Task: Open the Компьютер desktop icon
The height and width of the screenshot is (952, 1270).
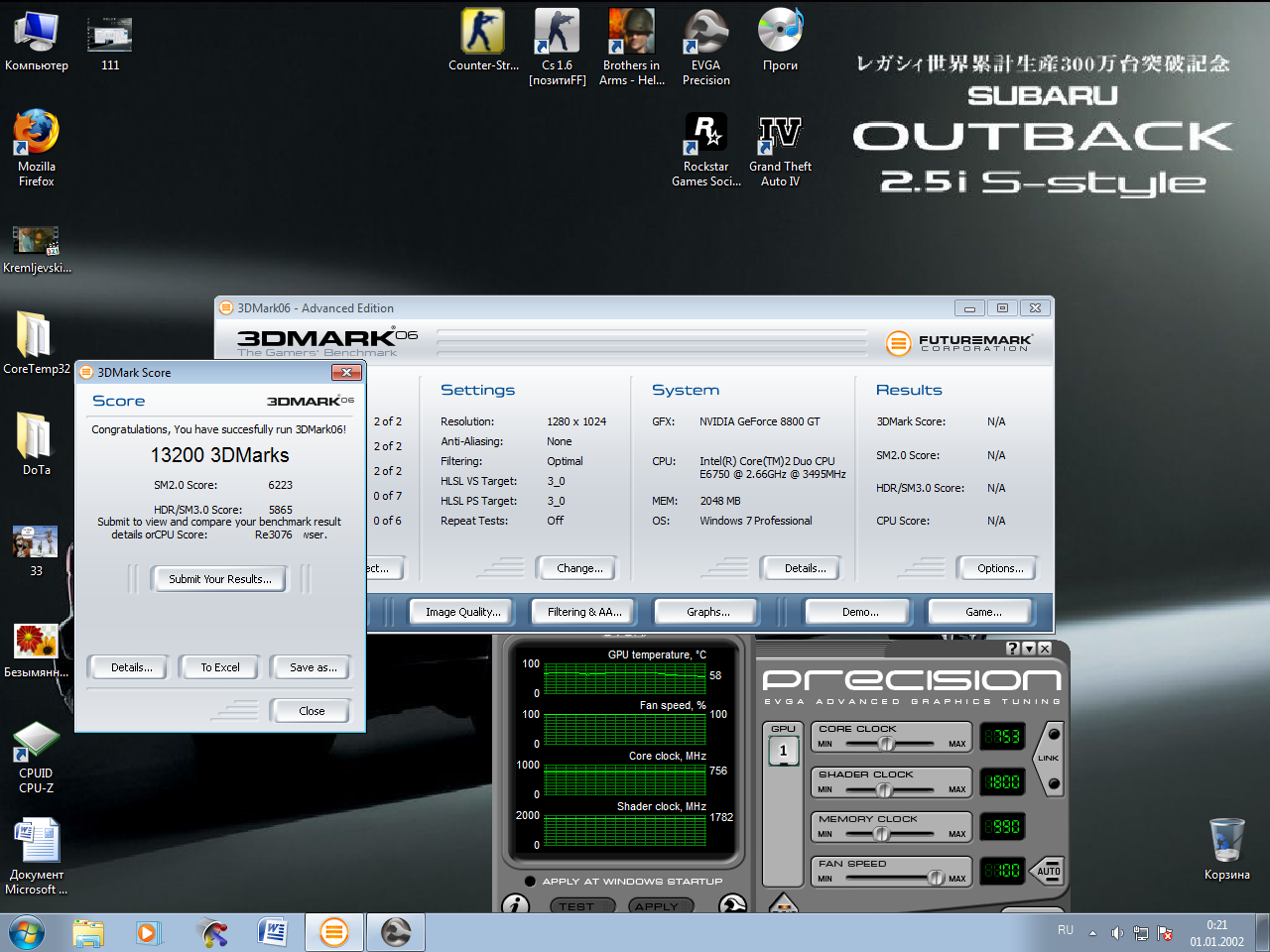Action: pos(37,42)
